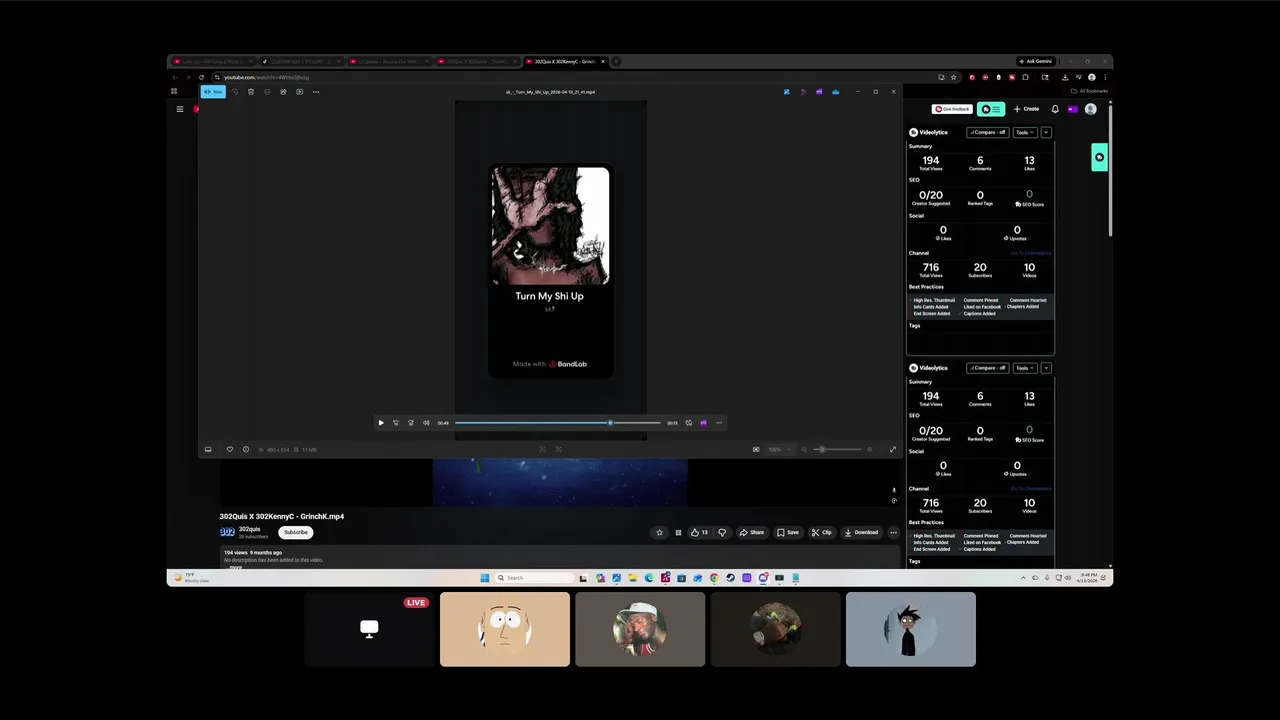Click the purple edit icon in playback bar
Viewport: 1280px width, 720px height.
pos(703,423)
